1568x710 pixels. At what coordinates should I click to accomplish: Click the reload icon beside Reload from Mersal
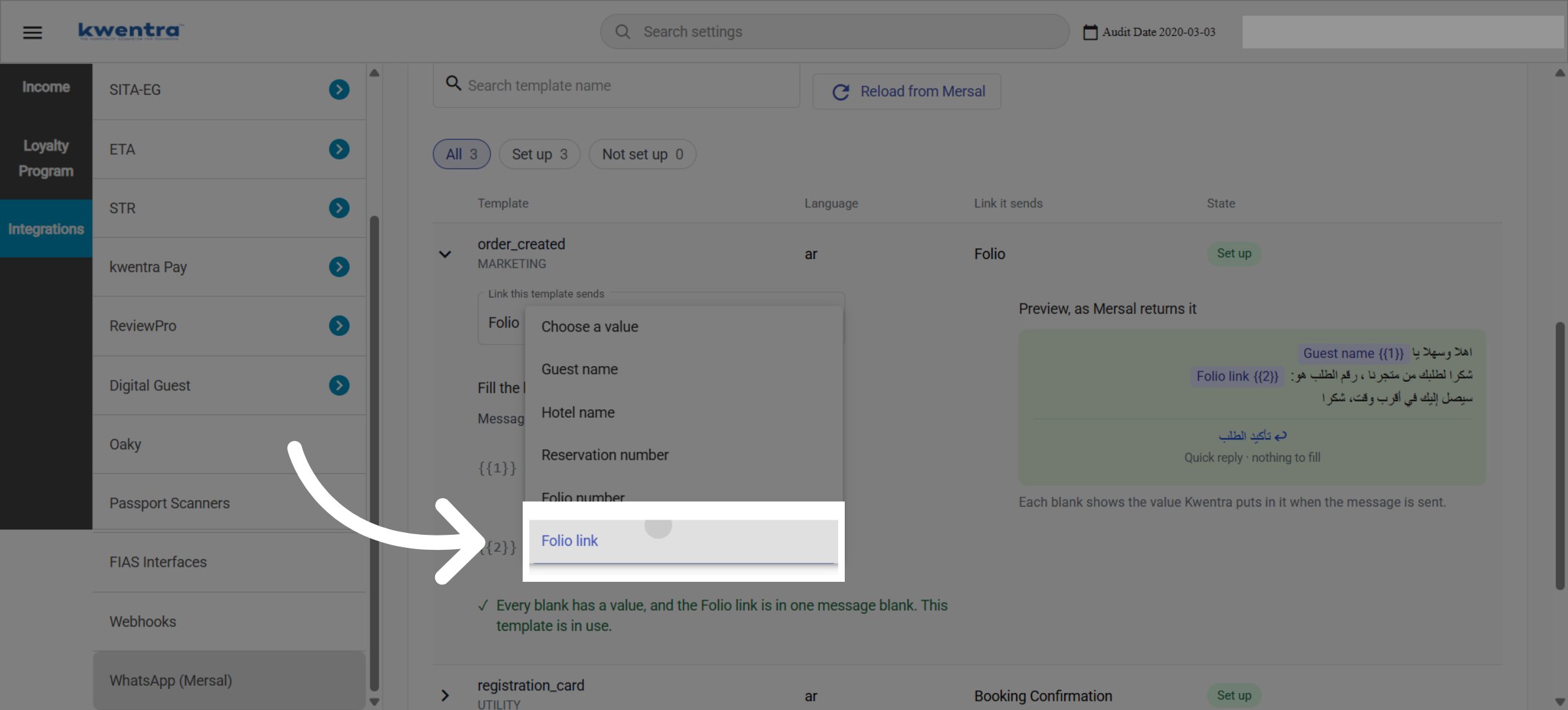840,92
